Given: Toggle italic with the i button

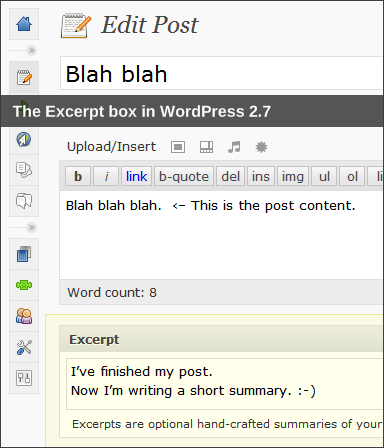Looking at the screenshot, I should pos(106,176).
